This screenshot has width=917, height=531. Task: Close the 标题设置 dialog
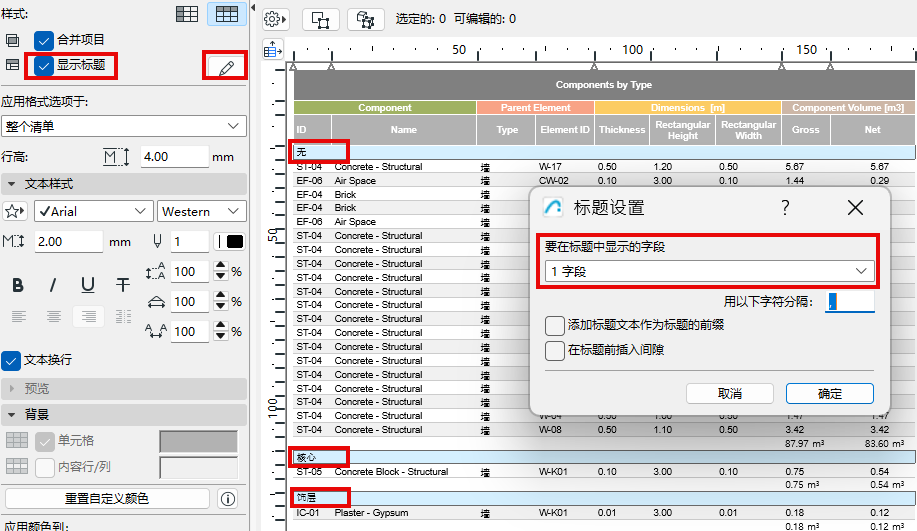(855, 207)
